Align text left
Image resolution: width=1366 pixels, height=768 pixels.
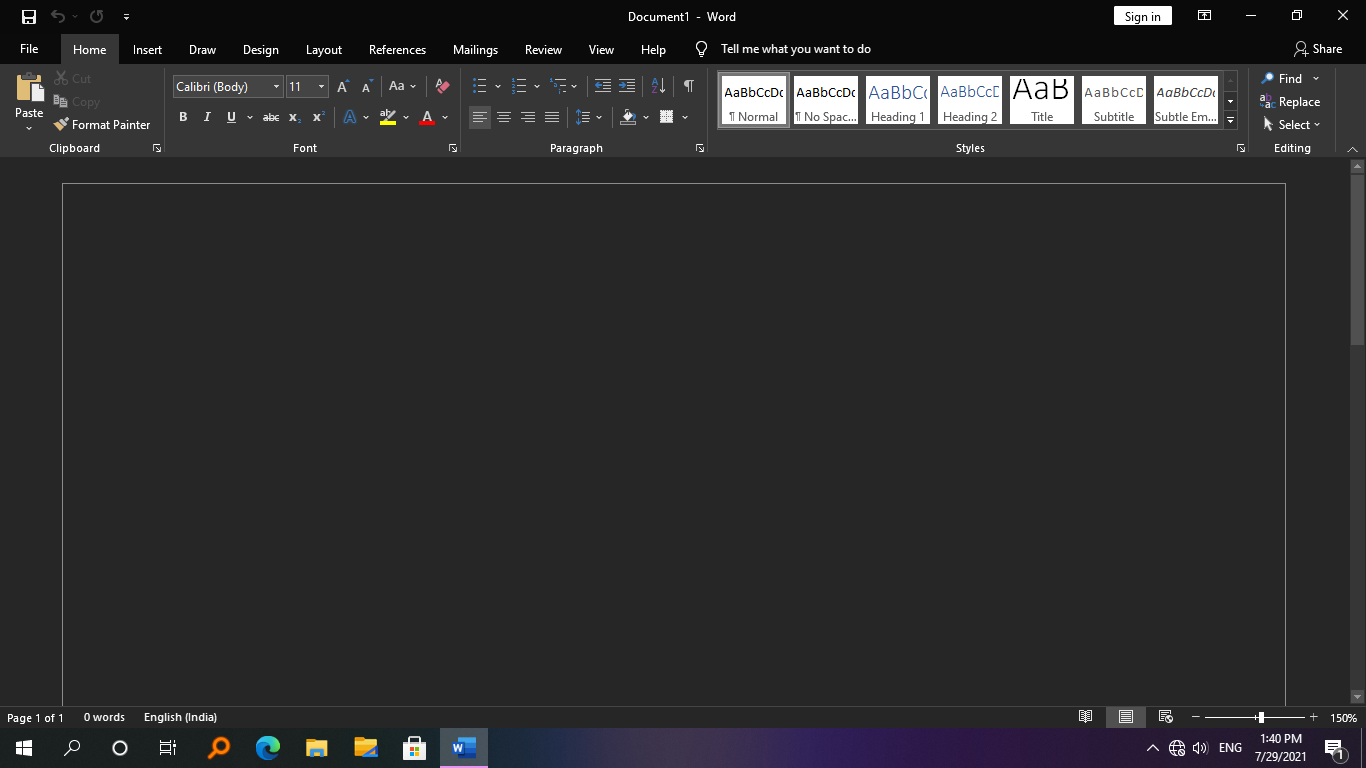pos(480,117)
